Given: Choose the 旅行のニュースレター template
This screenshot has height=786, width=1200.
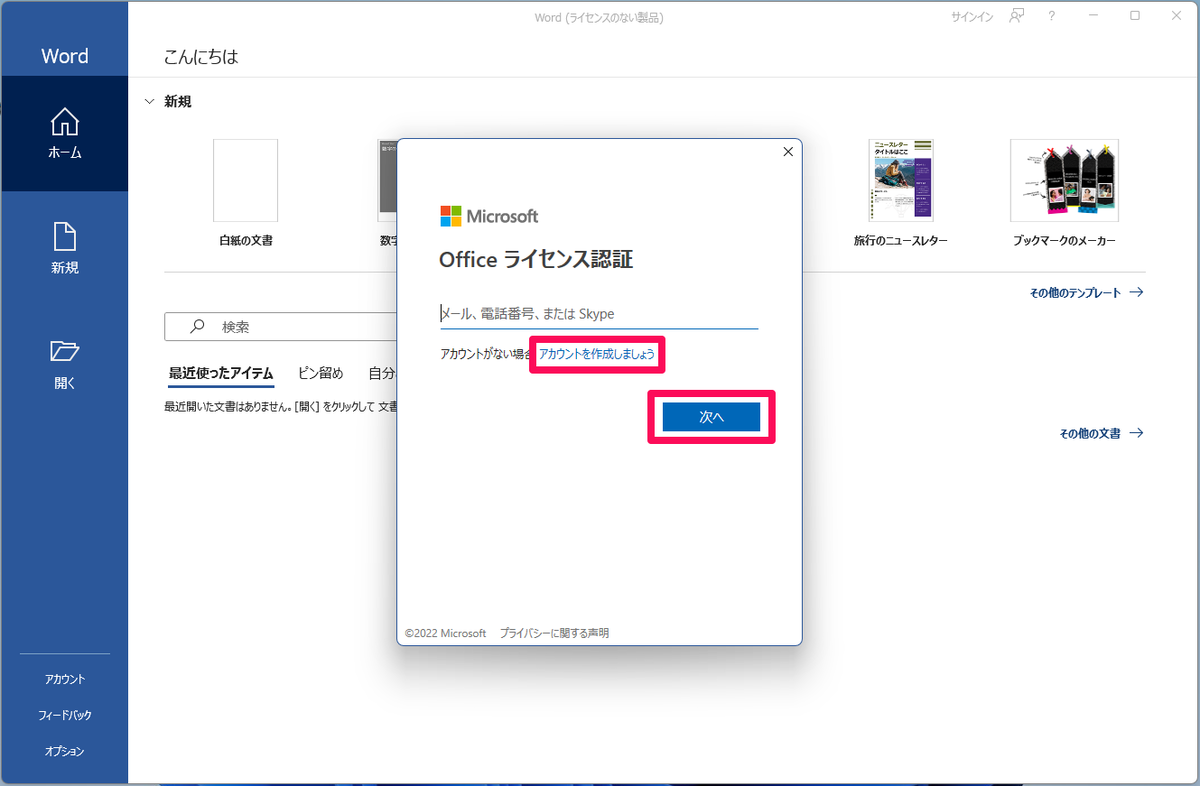Looking at the screenshot, I should point(900,192).
